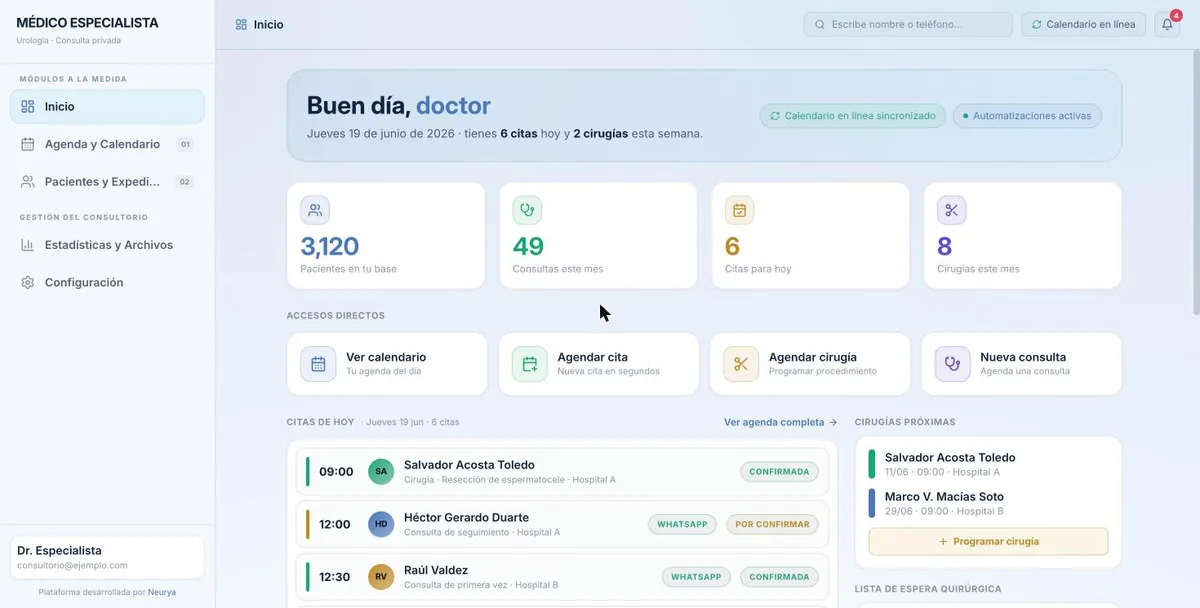Click the Inicio breadcrumb title in header
This screenshot has width=1200, height=608.
(x=268, y=24)
